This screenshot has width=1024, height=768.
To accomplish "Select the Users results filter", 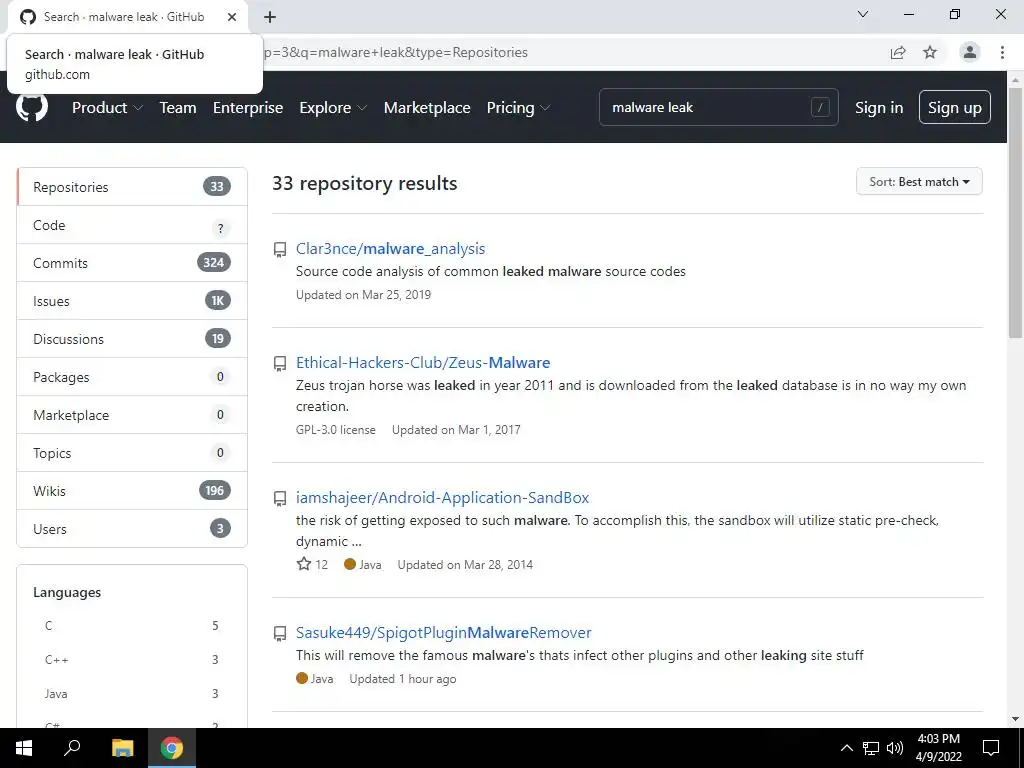I will pos(132,528).
